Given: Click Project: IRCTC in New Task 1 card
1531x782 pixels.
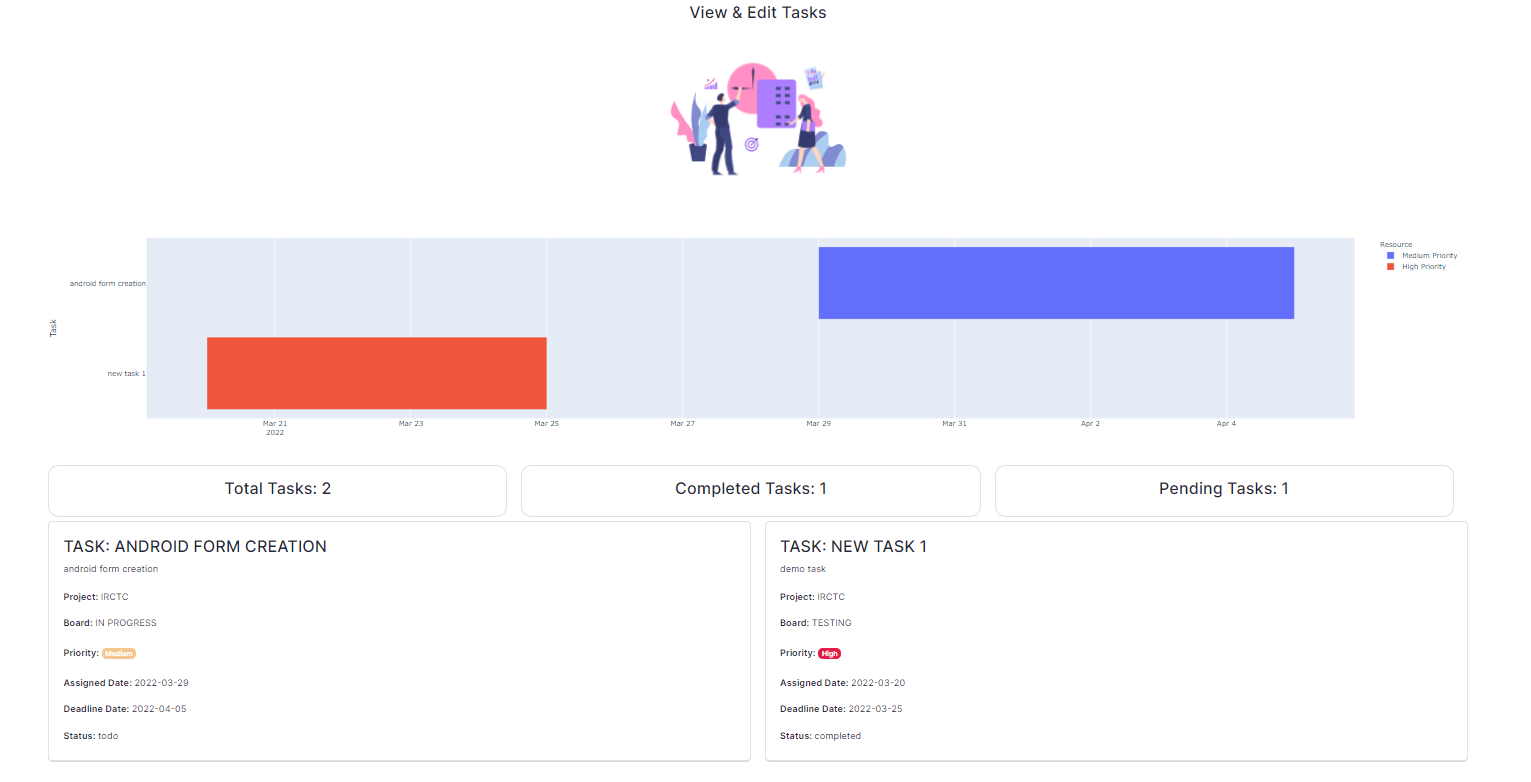Looking at the screenshot, I should 813,597.
